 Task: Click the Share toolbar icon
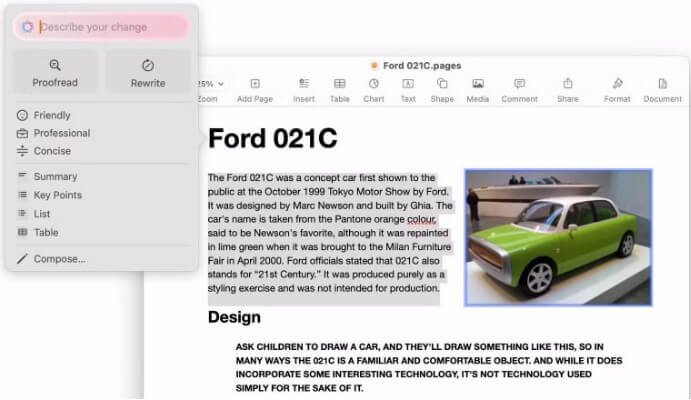[x=568, y=83]
